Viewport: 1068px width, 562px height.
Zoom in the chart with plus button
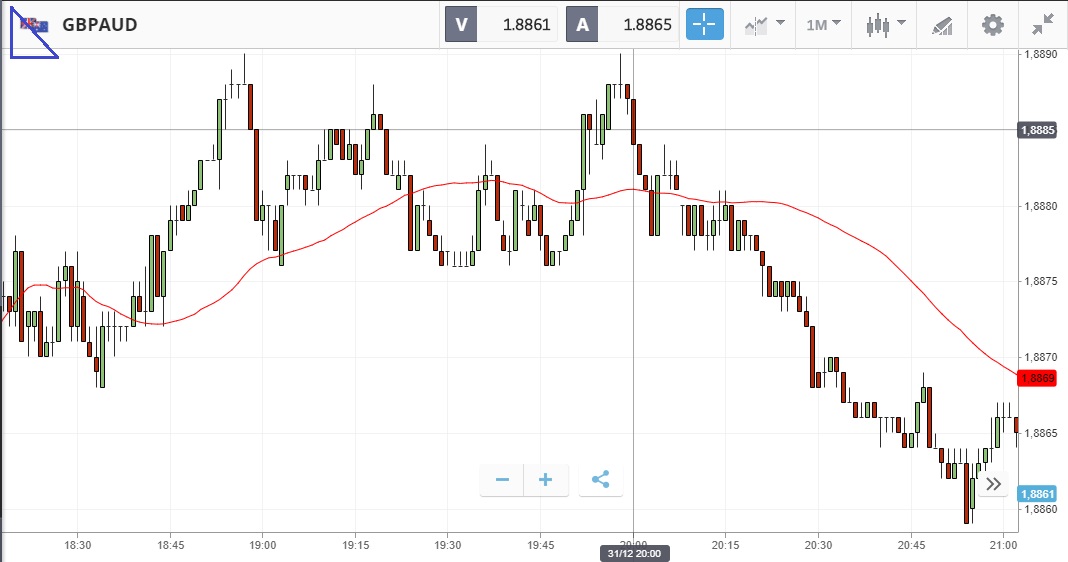546,480
